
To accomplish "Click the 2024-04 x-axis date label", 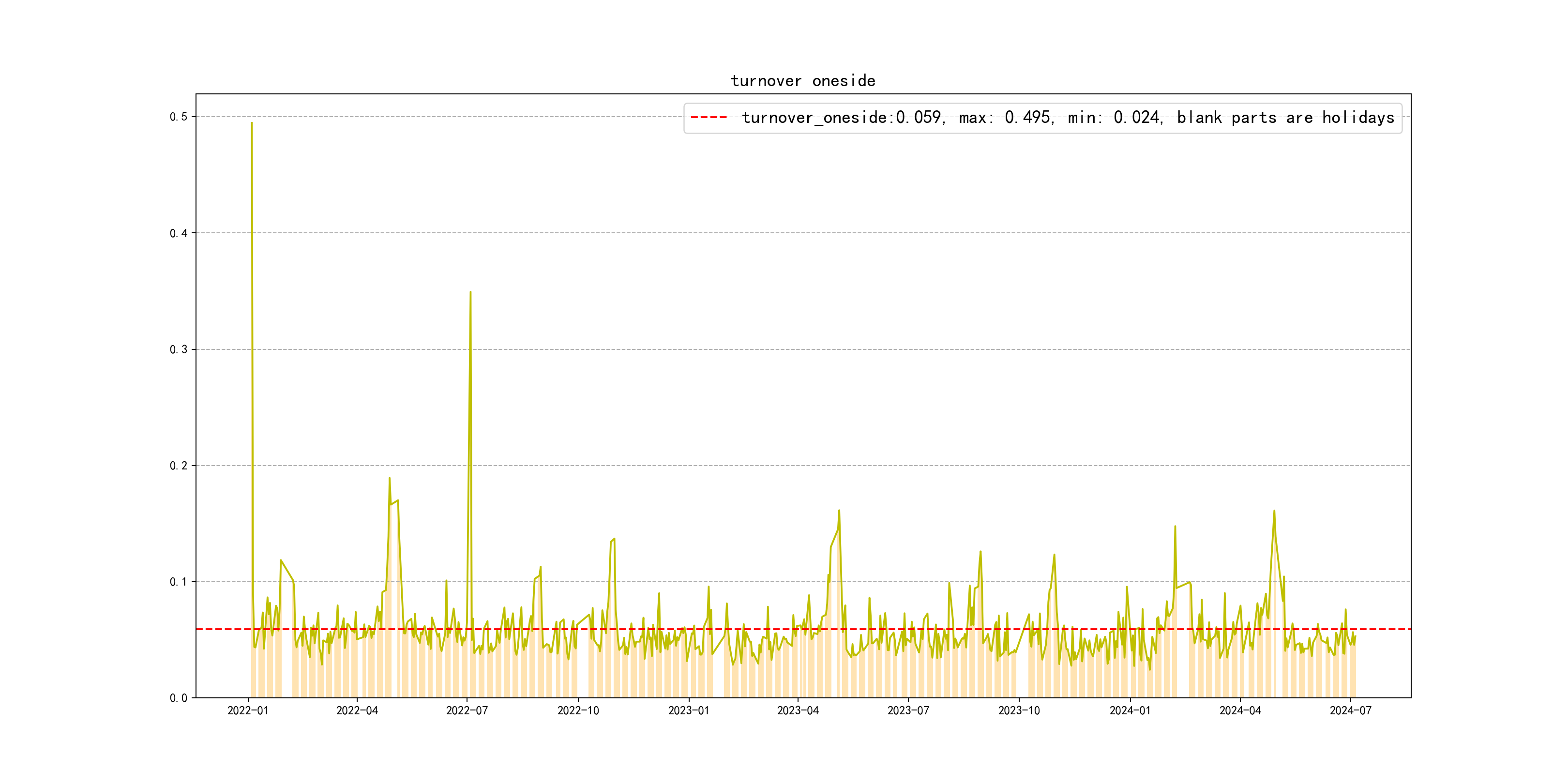I will pos(1240,711).
